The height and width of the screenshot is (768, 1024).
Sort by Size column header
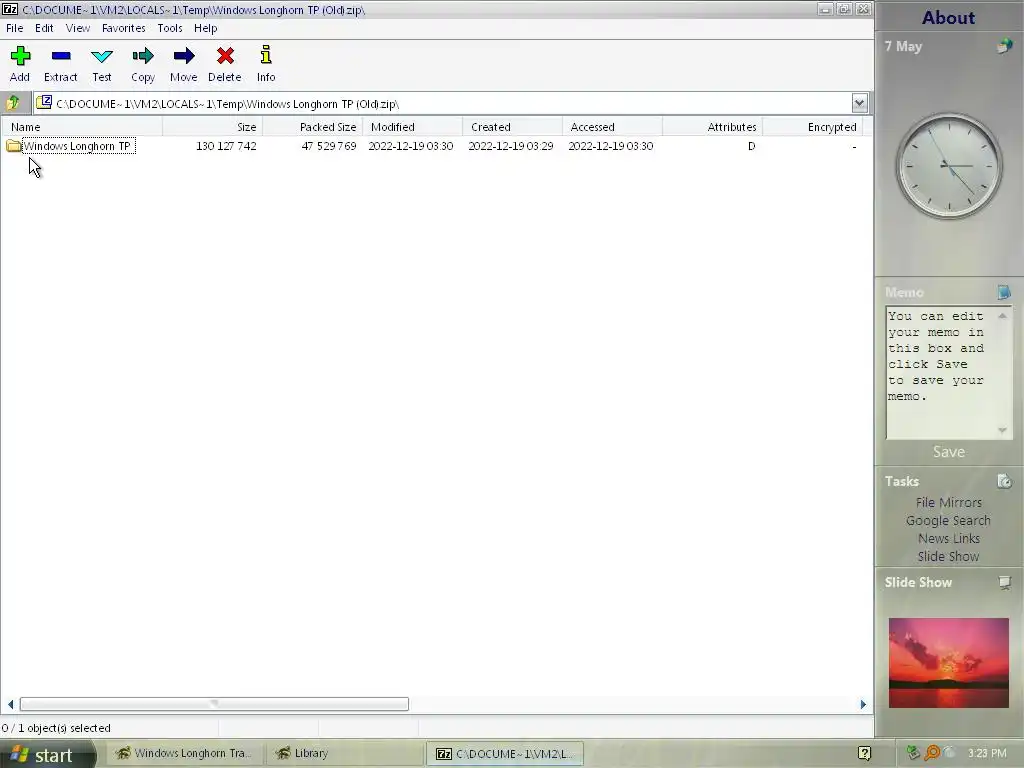[212, 127]
